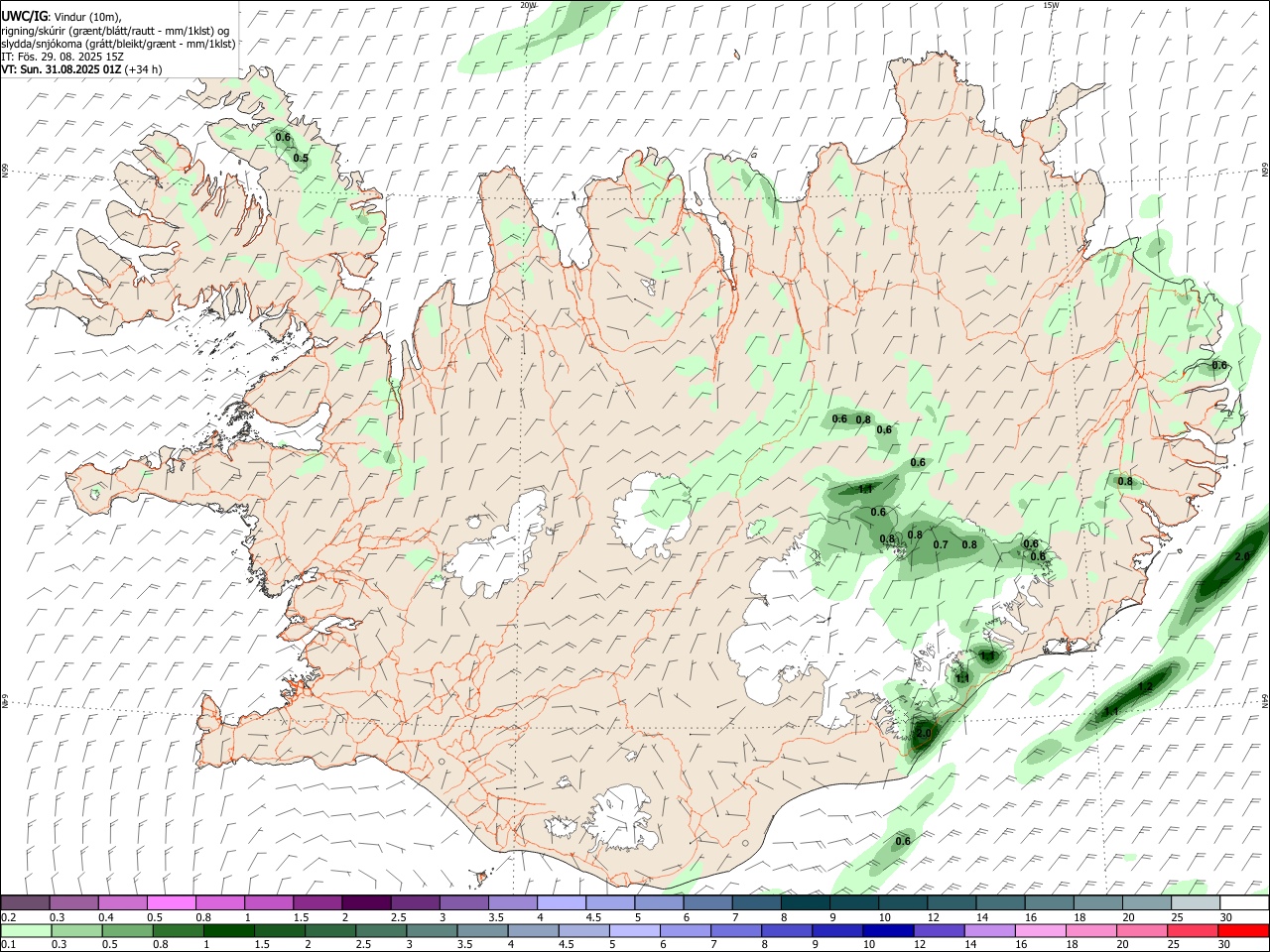This screenshot has height=952, width=1270.
Task: Click the lower legend swatch labeled 2.5
Action: tap(381, 931)
